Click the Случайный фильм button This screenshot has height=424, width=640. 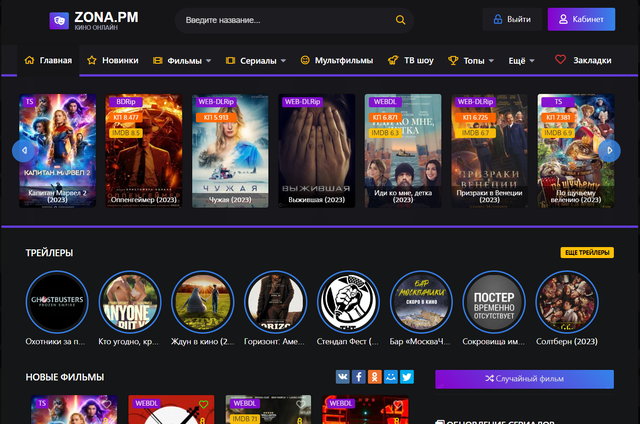524,379
